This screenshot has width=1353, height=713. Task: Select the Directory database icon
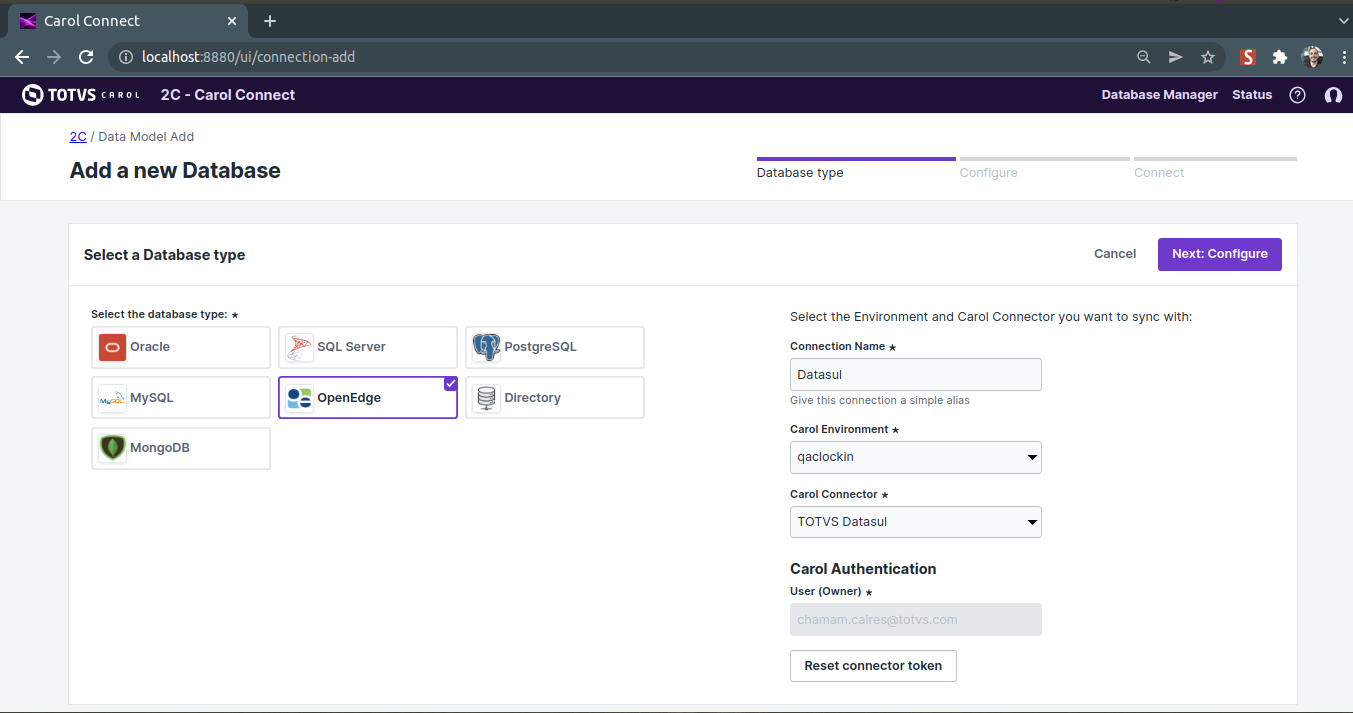pos(486,398)
